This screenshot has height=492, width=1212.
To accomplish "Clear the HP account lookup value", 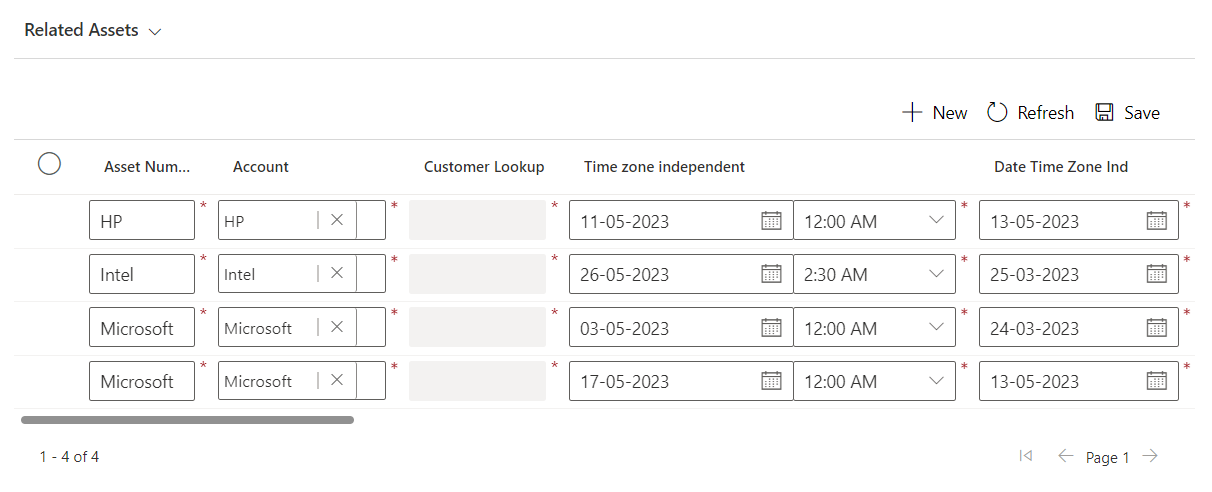I will point(337,221).
